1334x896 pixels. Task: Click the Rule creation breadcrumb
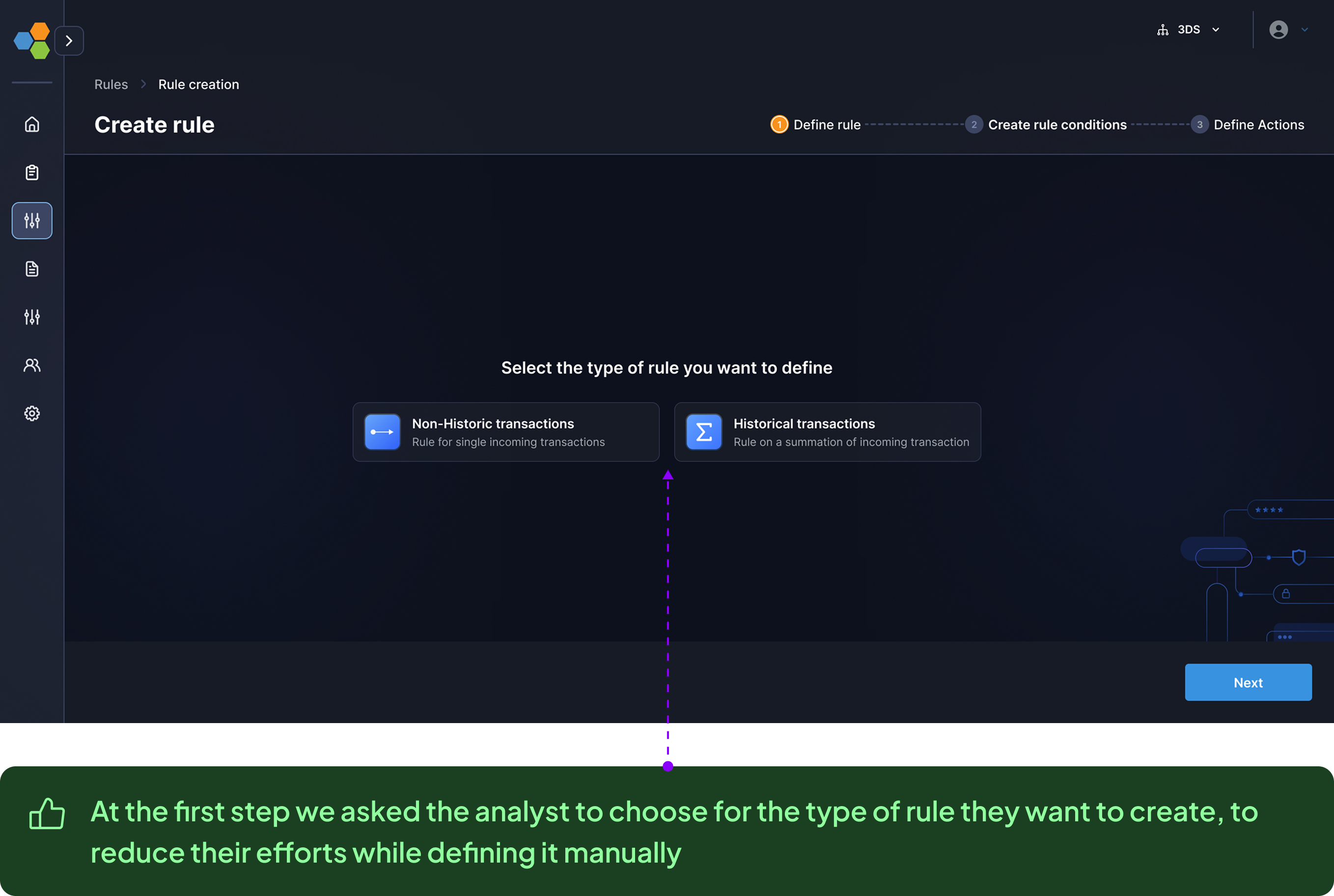tap(198, 84)
